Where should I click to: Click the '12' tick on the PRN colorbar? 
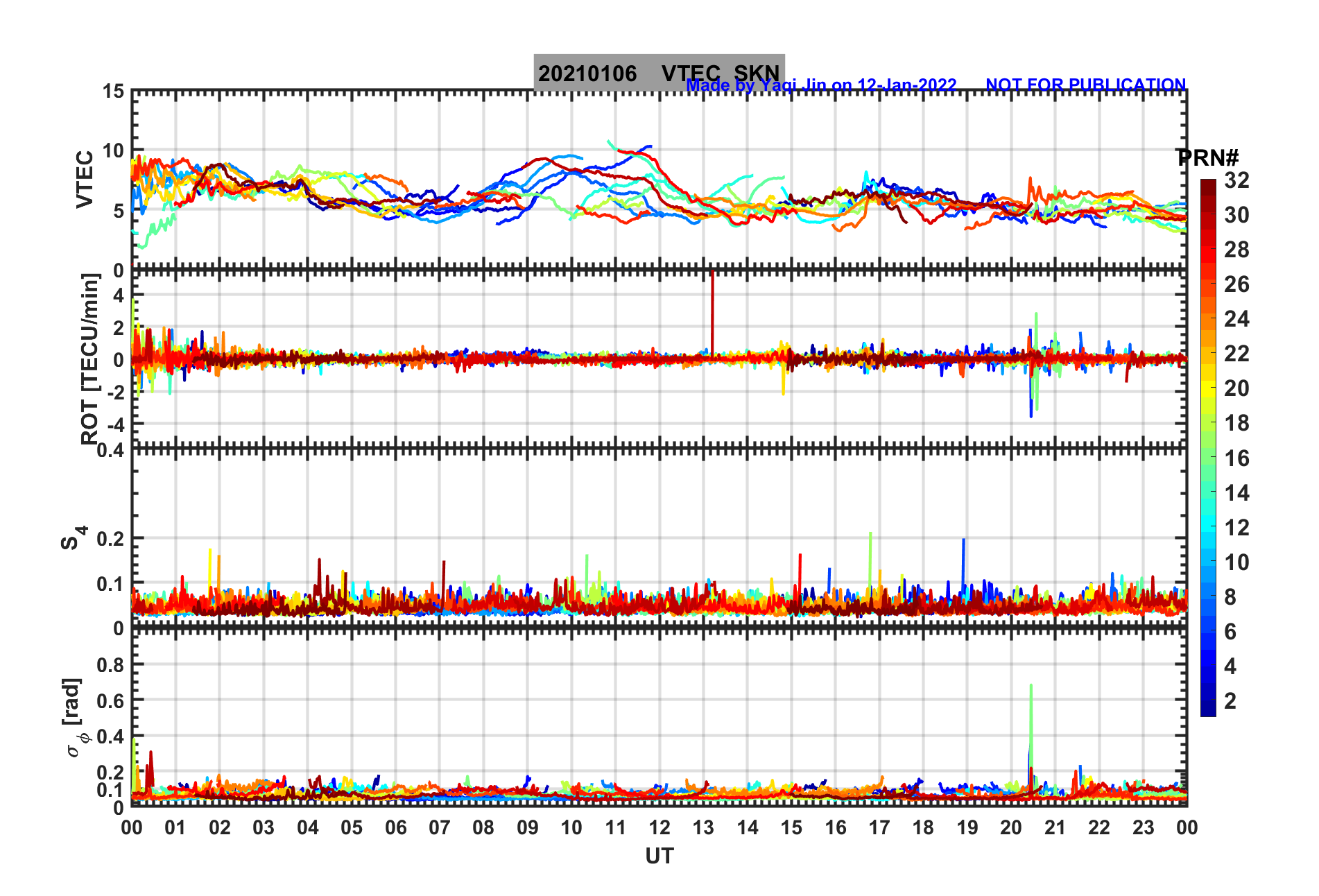1236,528
